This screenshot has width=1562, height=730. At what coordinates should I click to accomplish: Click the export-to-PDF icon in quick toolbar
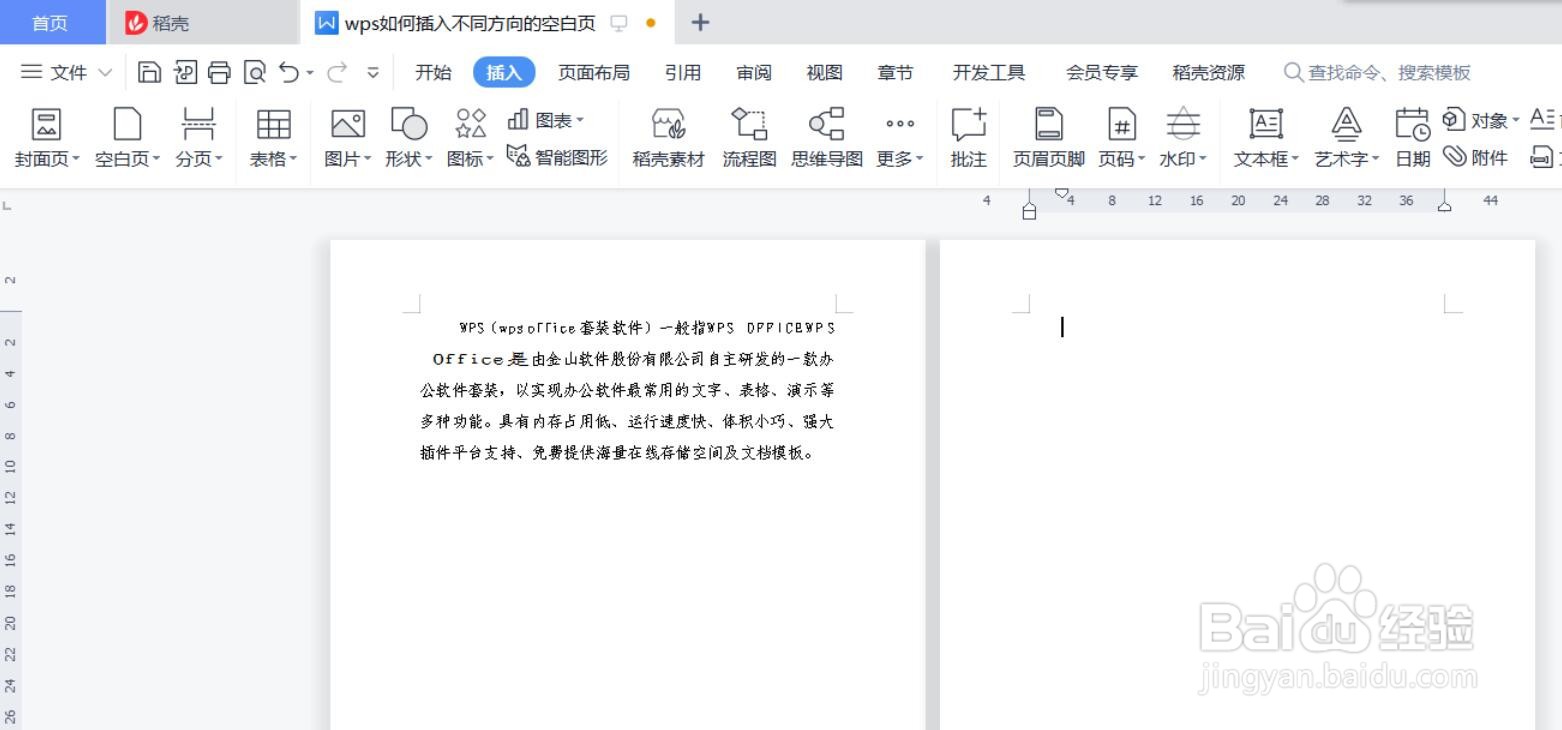pyautogui.click(x=185, y=72)
